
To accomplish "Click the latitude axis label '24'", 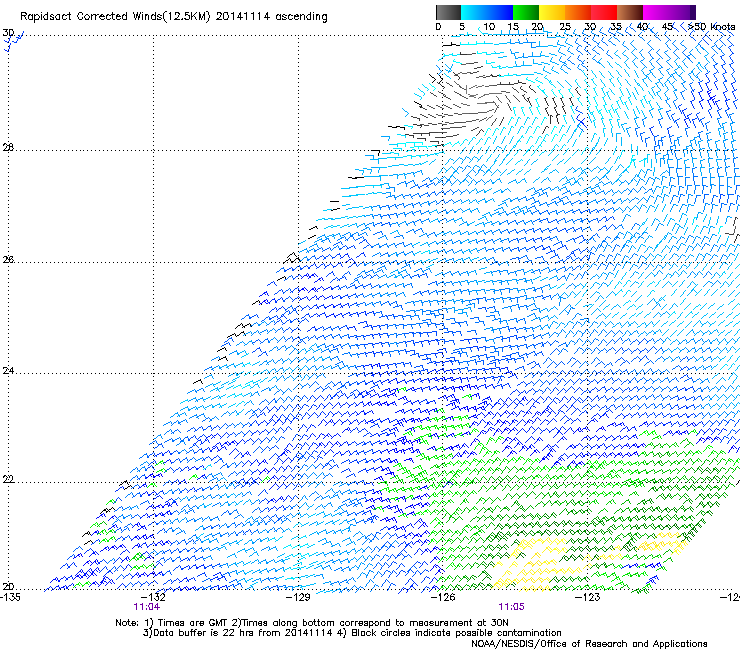I will pyautogui.click(x=8, y=371).
